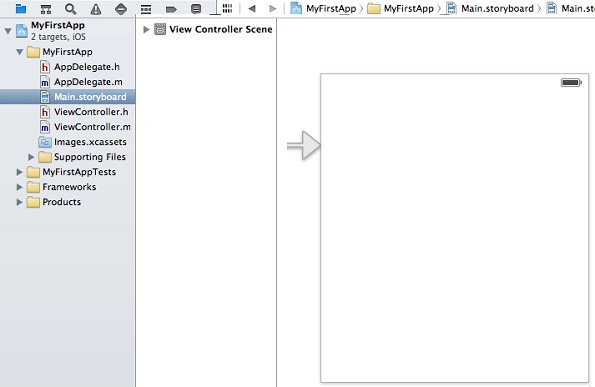The image size is (595, 387).
Task: Click the battery status bar icon
Action: [x=571, y=82]
